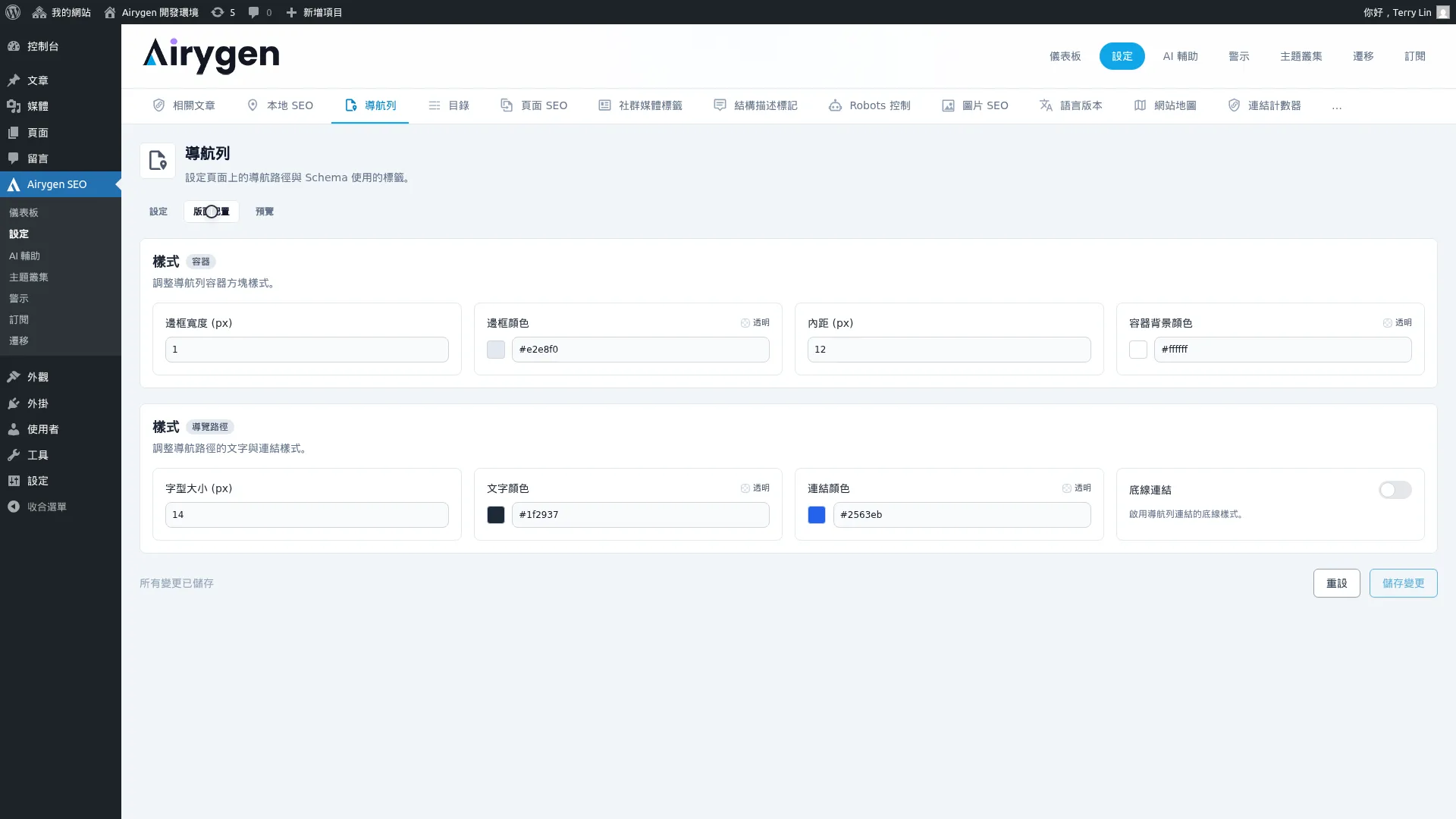Viewport: 1456px width, 819px height.
Task: Open the 容器背景顏色 color swatch
Action: point(1138,350)
